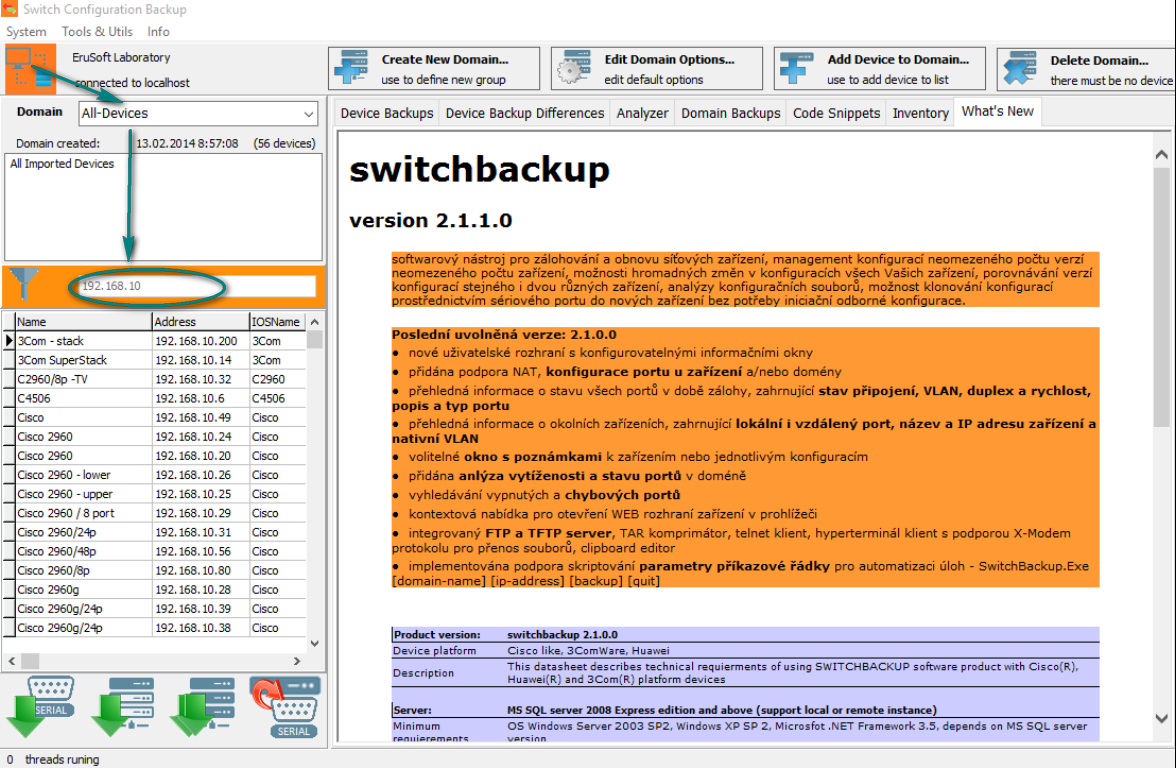Click the serial backup icon with green arrow
1176x768 pixels.
pos(42,706)
